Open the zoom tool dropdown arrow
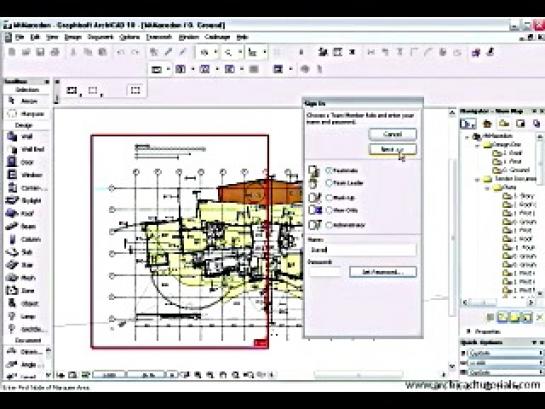Viewport: 545px width, 409px height. point(240,52)
